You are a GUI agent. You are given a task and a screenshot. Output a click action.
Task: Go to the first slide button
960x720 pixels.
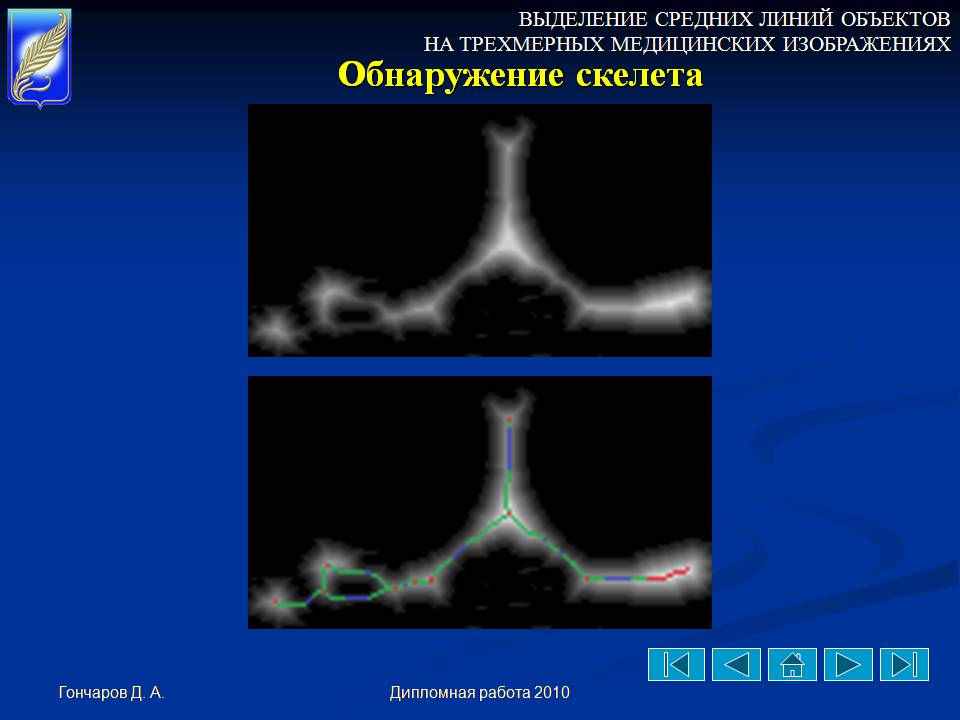coord(677,664)
